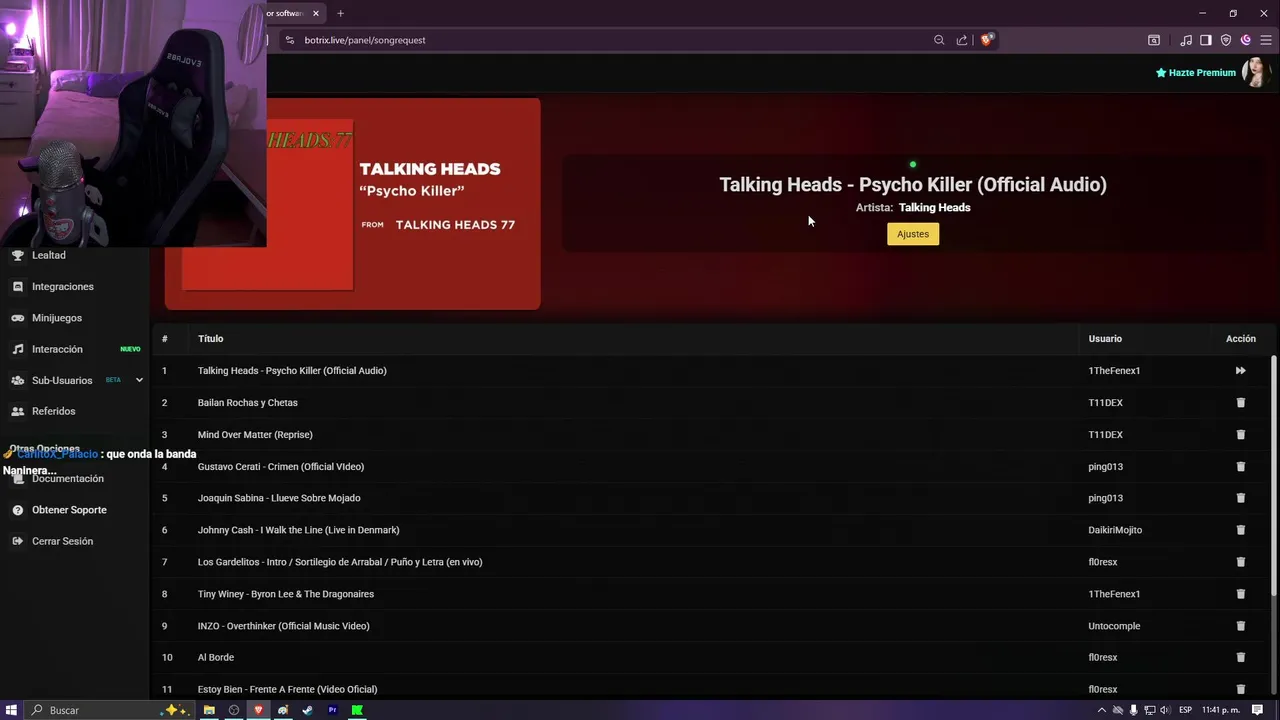
Task: Open the Brave VPN shield icon
Action: (x=1226, y=40)
